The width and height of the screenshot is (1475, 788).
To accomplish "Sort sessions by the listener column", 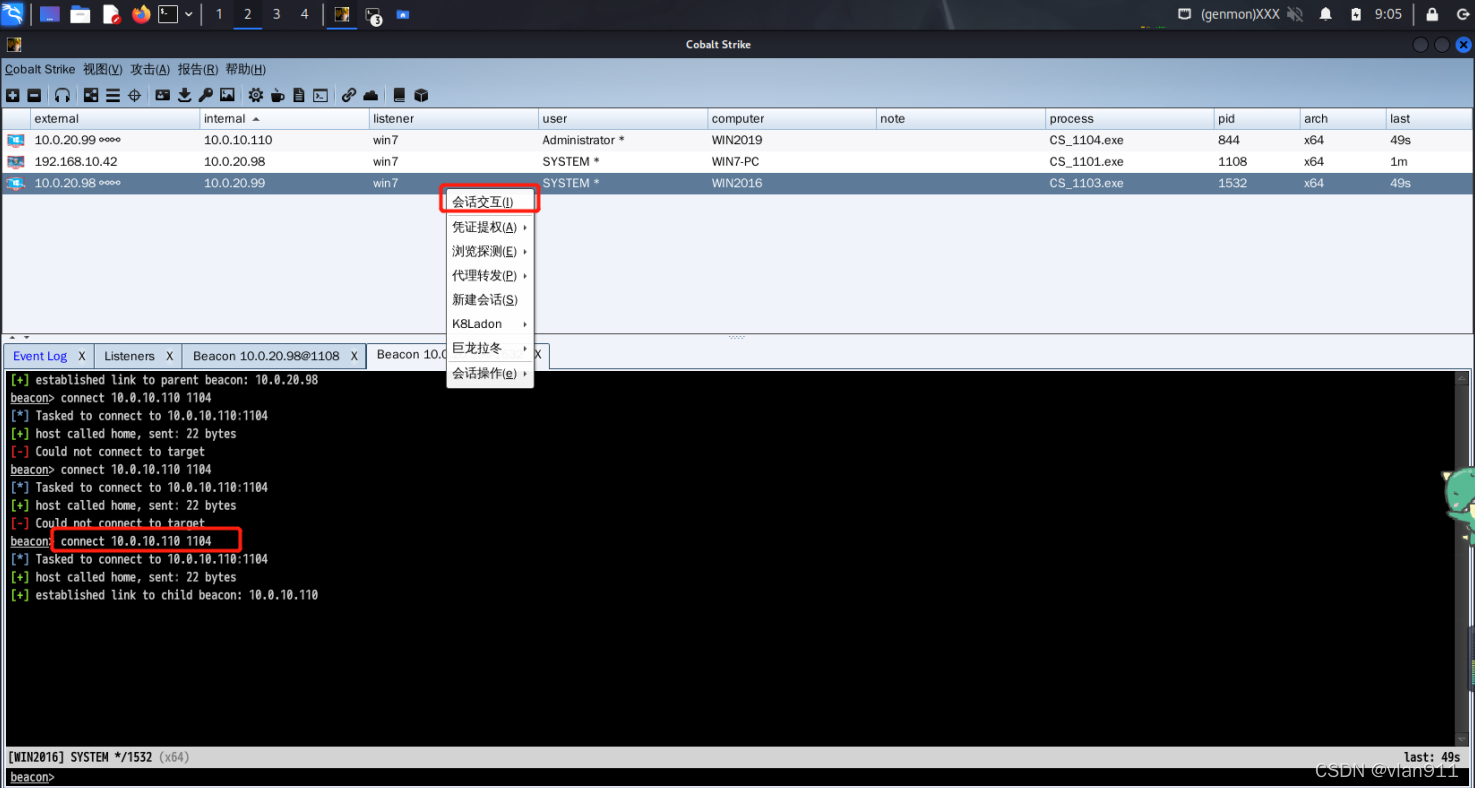I will click(454, 118).
